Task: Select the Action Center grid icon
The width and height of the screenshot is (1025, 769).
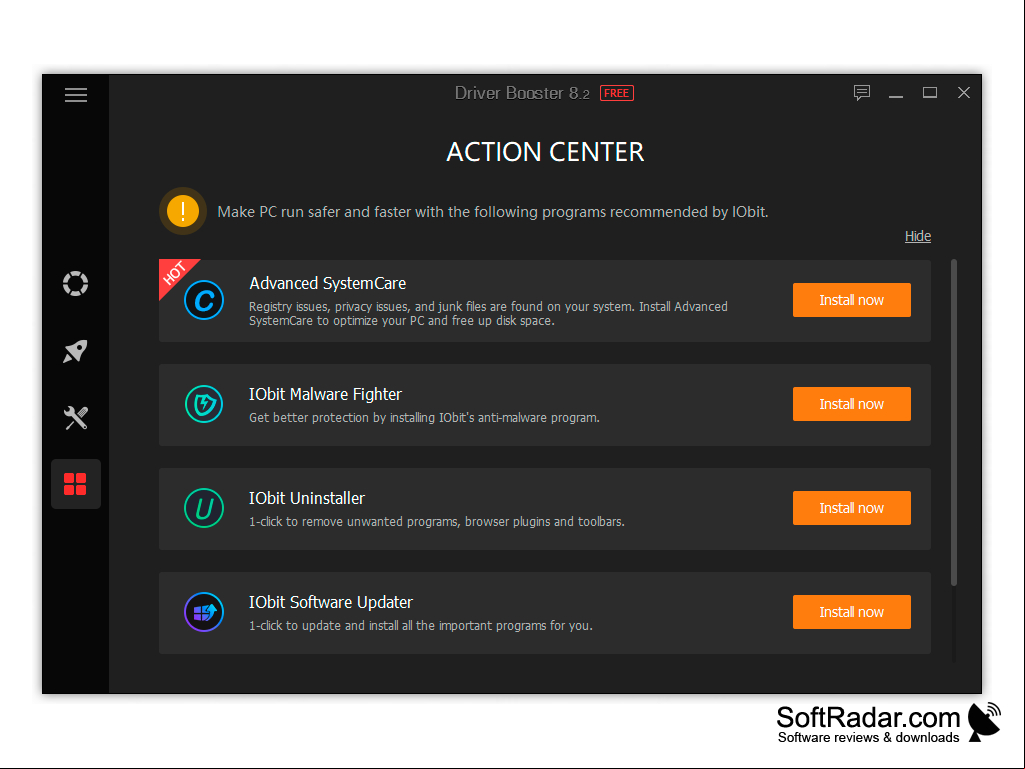Action: click(x=76, y=484)
